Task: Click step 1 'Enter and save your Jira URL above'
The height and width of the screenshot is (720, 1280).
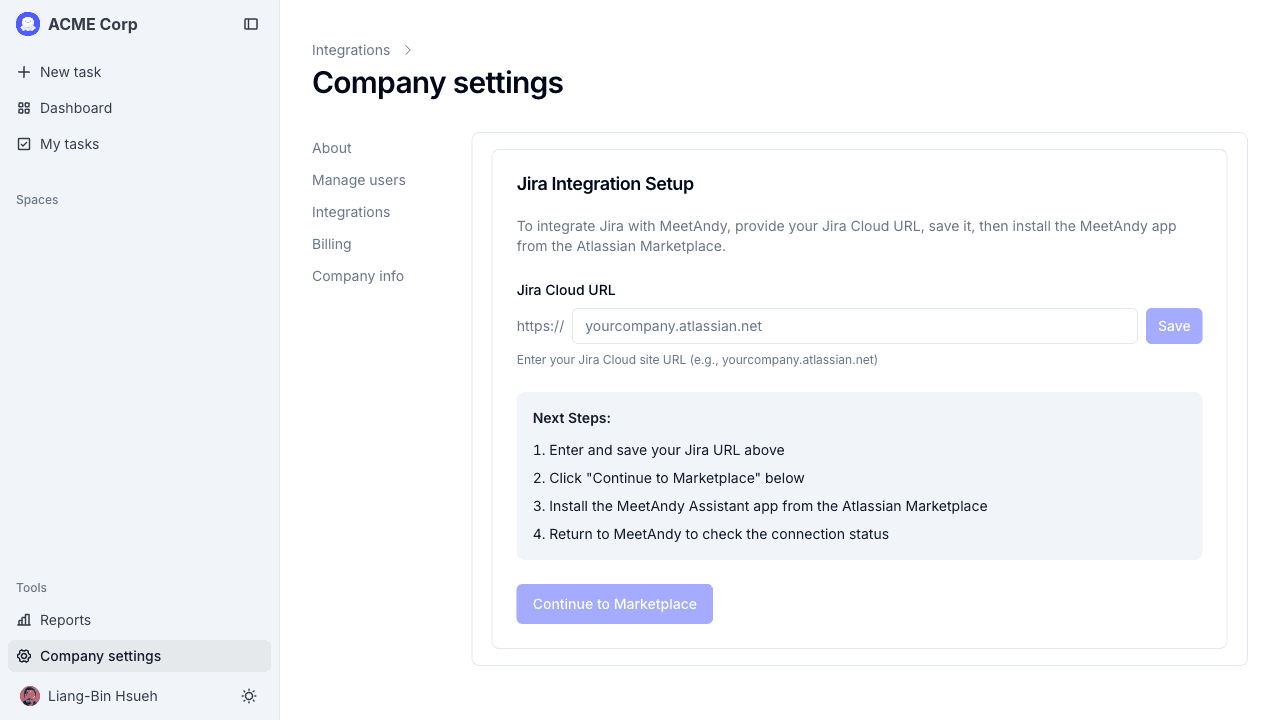Action: (659, 450)
